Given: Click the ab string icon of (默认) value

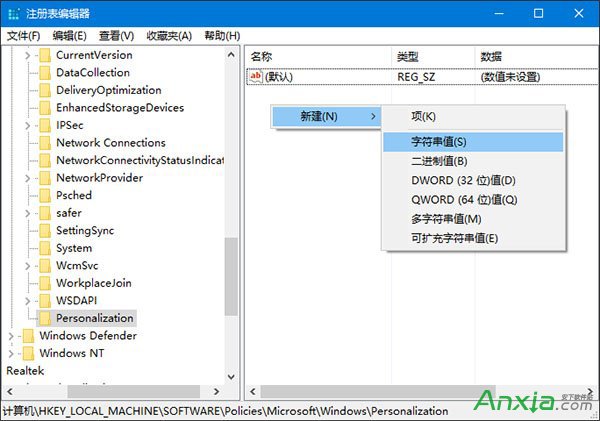Looking at the screenshot, I should tap(256, 77).
